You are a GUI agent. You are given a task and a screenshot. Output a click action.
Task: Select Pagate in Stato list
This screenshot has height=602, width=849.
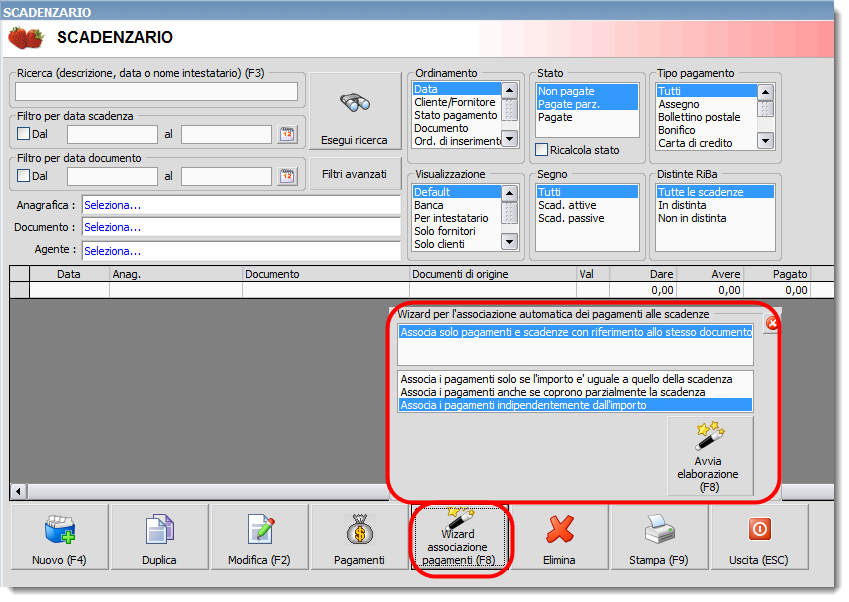point(587,117)
